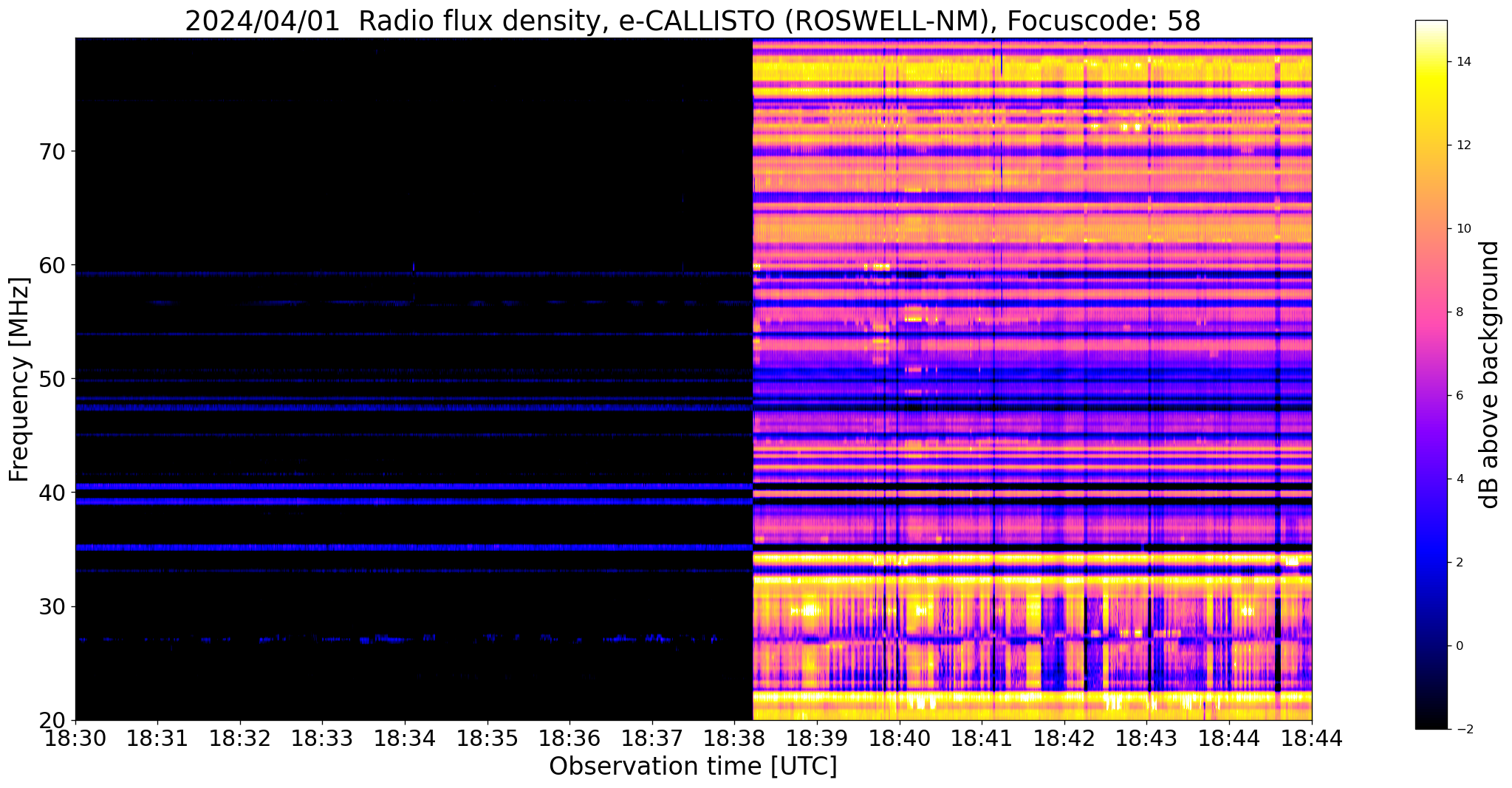This screenshot has width=1512, height=788.
Task: Click the colorbar tick value 4
Action: [x=1459, y=479]
